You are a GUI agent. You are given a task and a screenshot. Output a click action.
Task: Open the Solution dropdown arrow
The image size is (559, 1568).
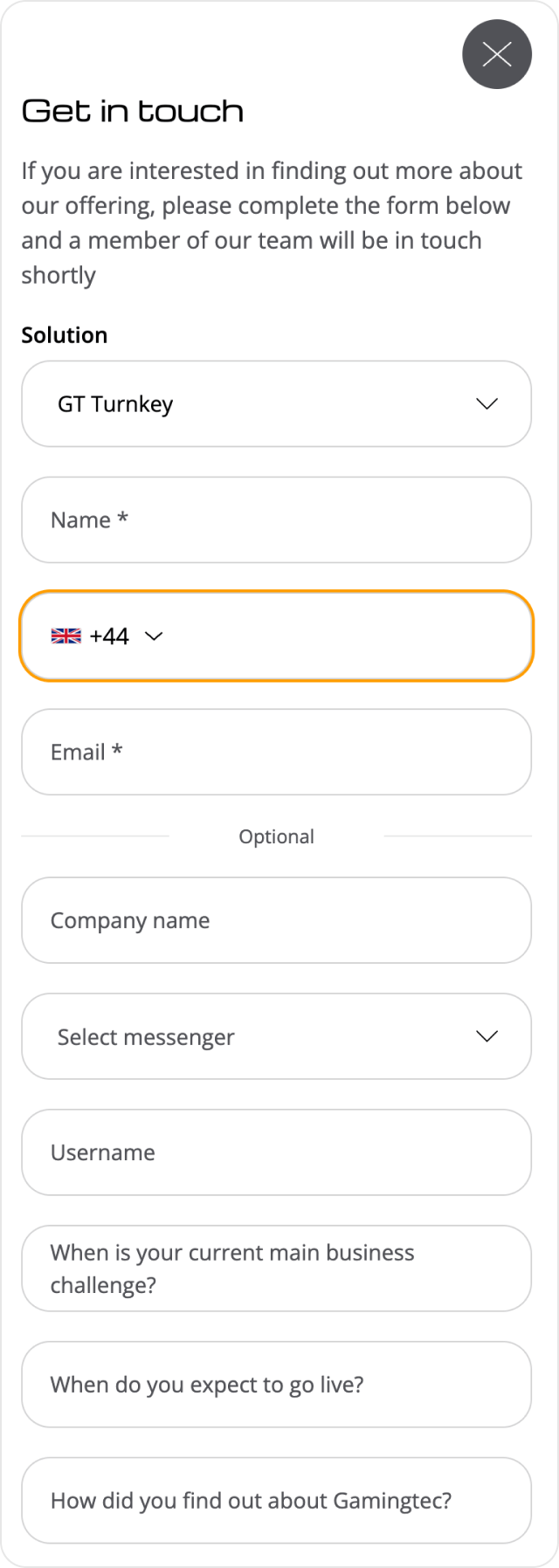coord(487,404)
